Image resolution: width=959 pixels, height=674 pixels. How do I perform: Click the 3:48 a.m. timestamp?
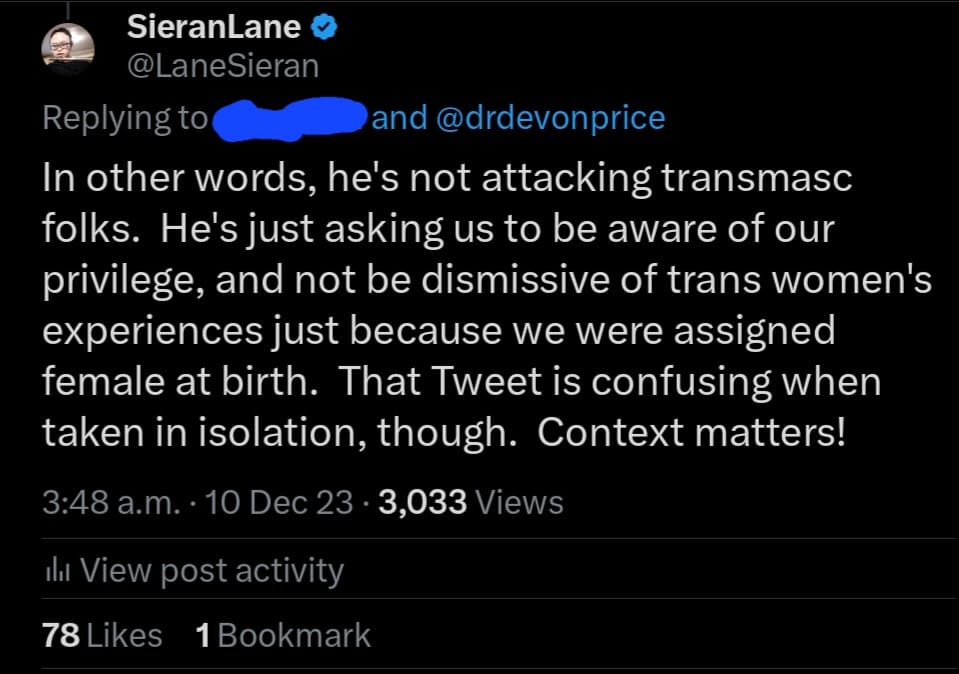111,502
